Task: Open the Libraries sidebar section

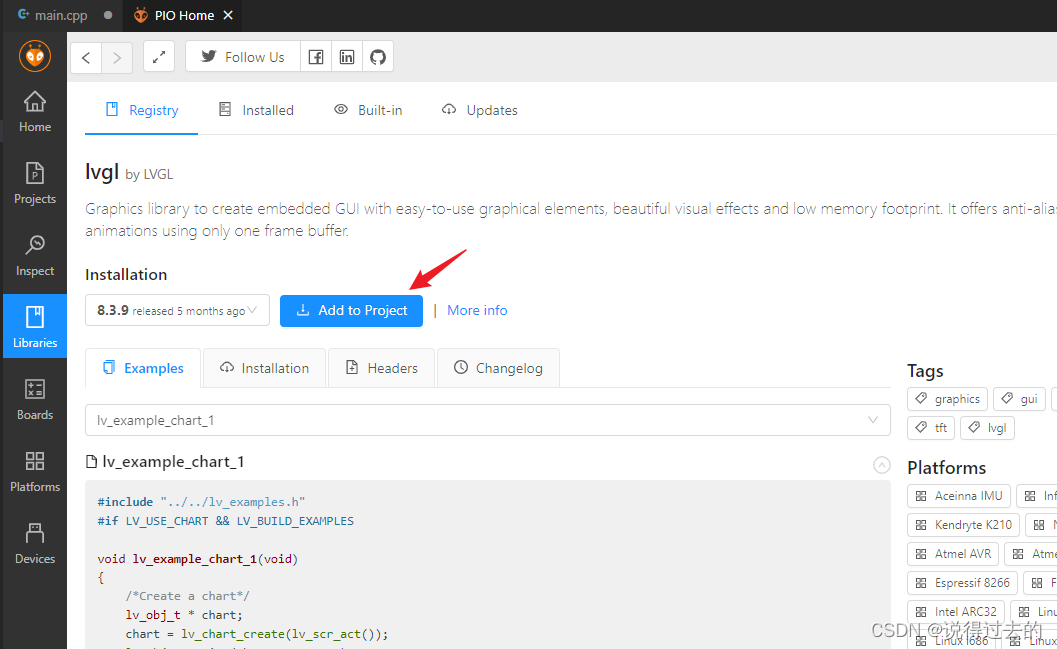Action: click(34, 326)
